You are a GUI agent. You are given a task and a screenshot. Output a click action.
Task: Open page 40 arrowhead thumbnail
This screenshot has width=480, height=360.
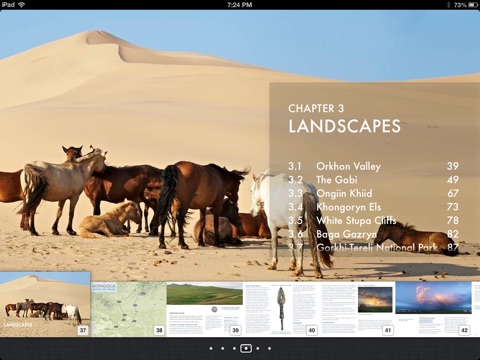click(x=281, y=309)
